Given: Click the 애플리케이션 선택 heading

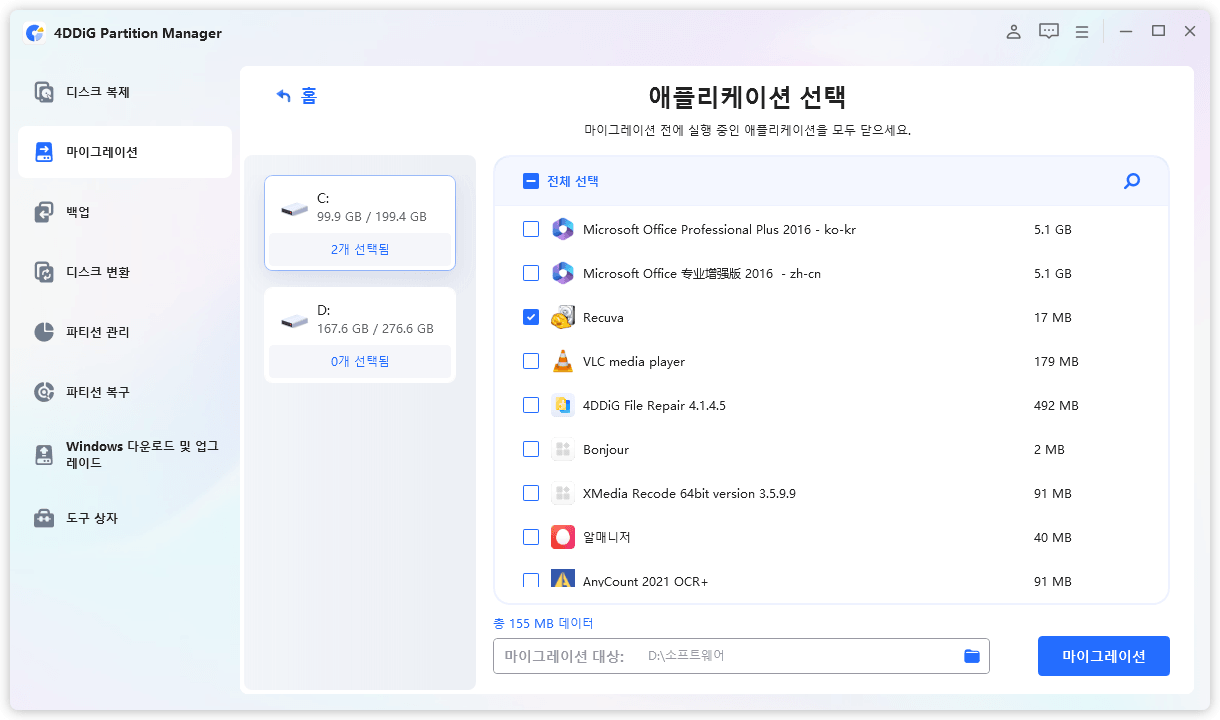Looking at the screenshot, I should click(747, 97).
